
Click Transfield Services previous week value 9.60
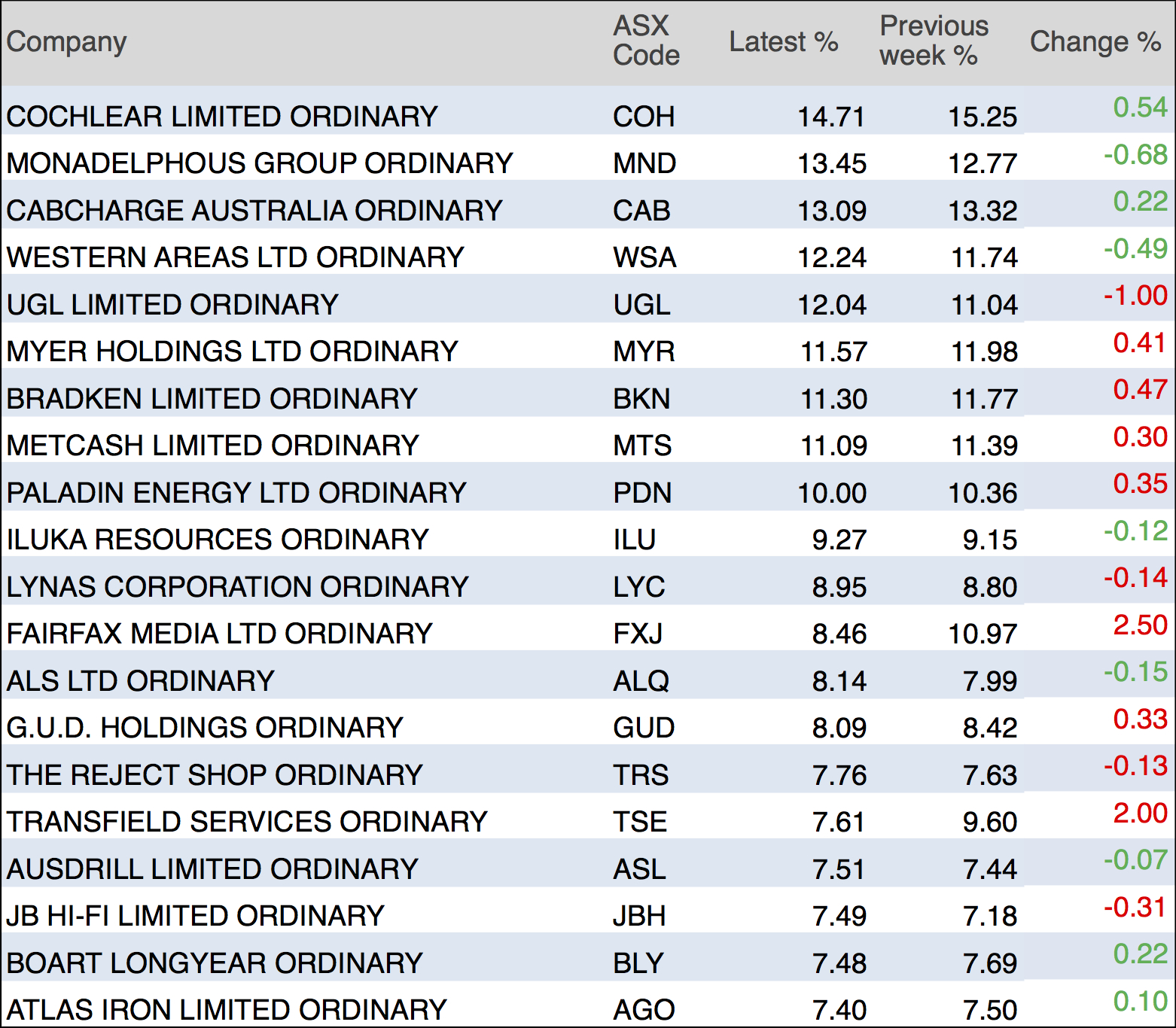(x=989, y=822)
